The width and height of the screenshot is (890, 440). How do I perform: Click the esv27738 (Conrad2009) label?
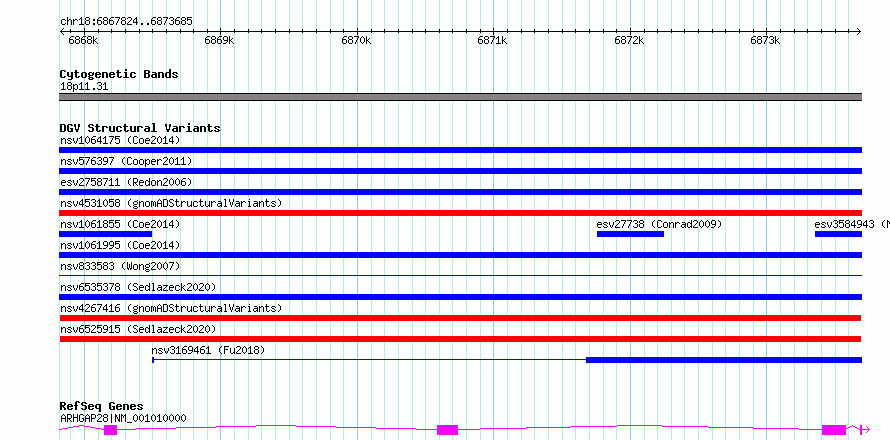click(x=659, y=224)
